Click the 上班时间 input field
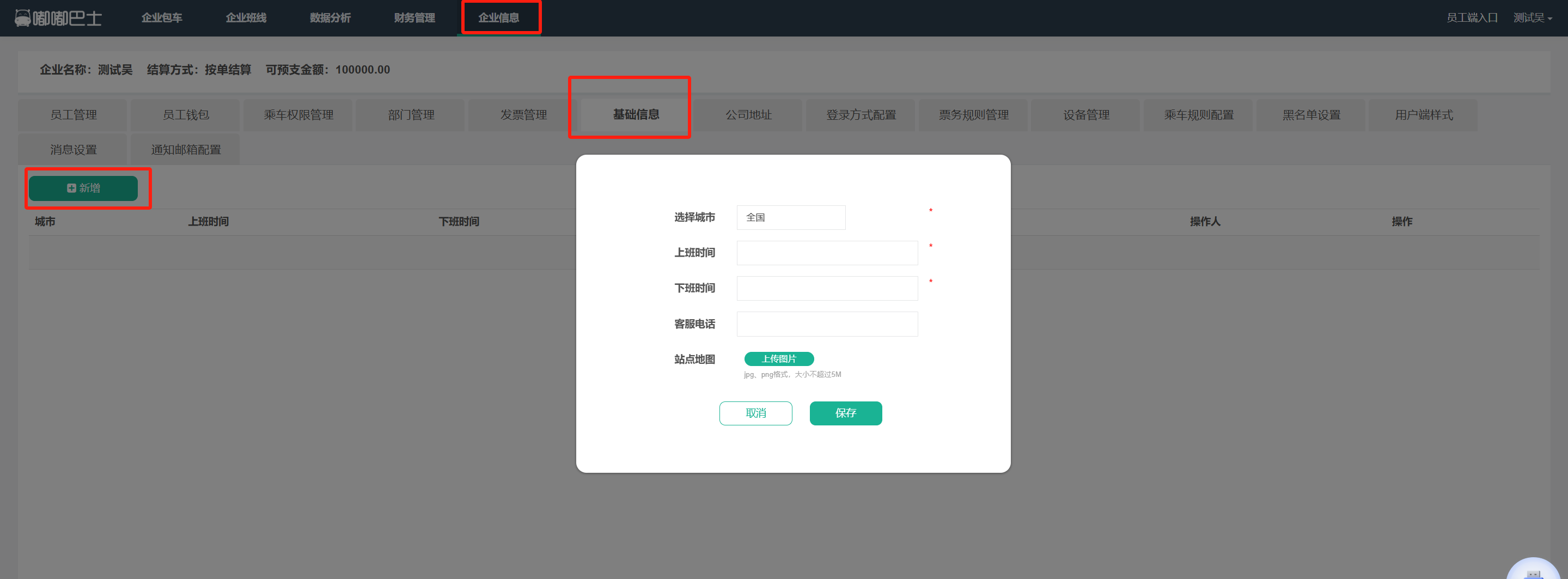The width and height of the screenshot is (1568, 579). 827,253
